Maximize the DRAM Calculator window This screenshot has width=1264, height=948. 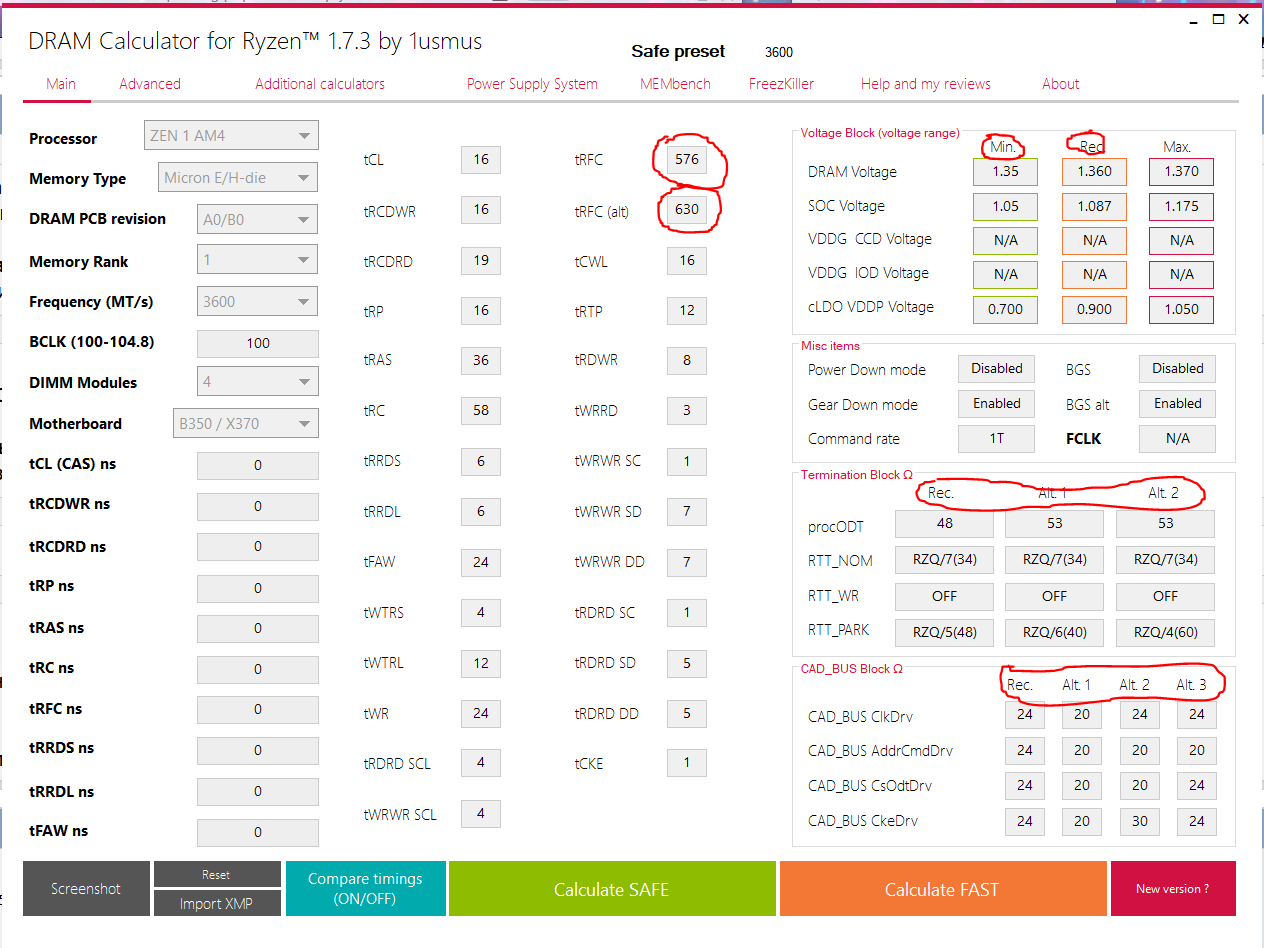coord(1218,19)
